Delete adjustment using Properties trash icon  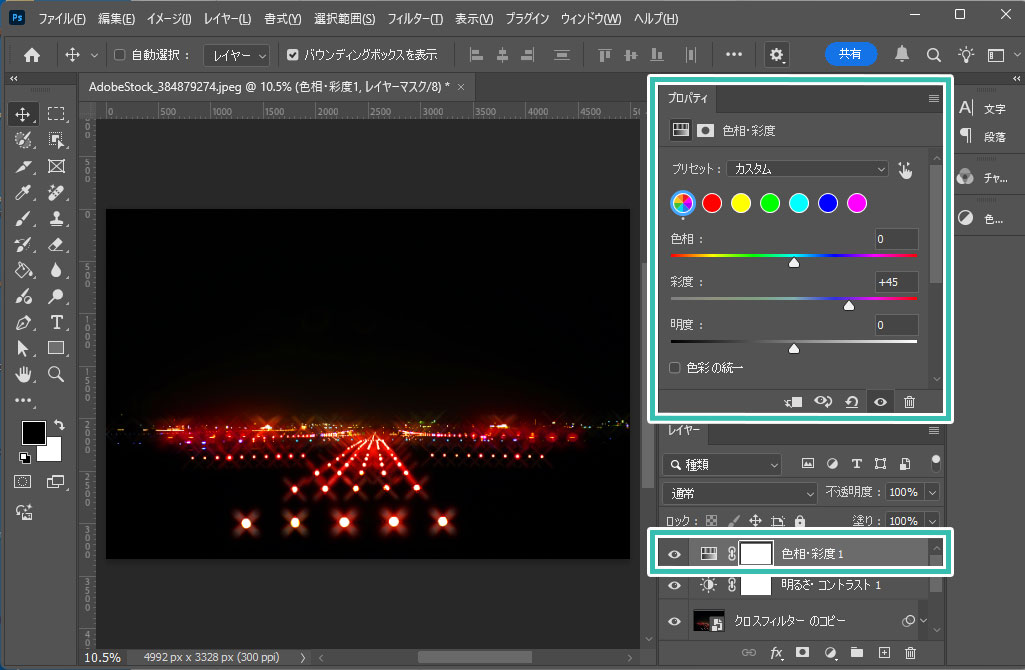[x=909, y=401]
